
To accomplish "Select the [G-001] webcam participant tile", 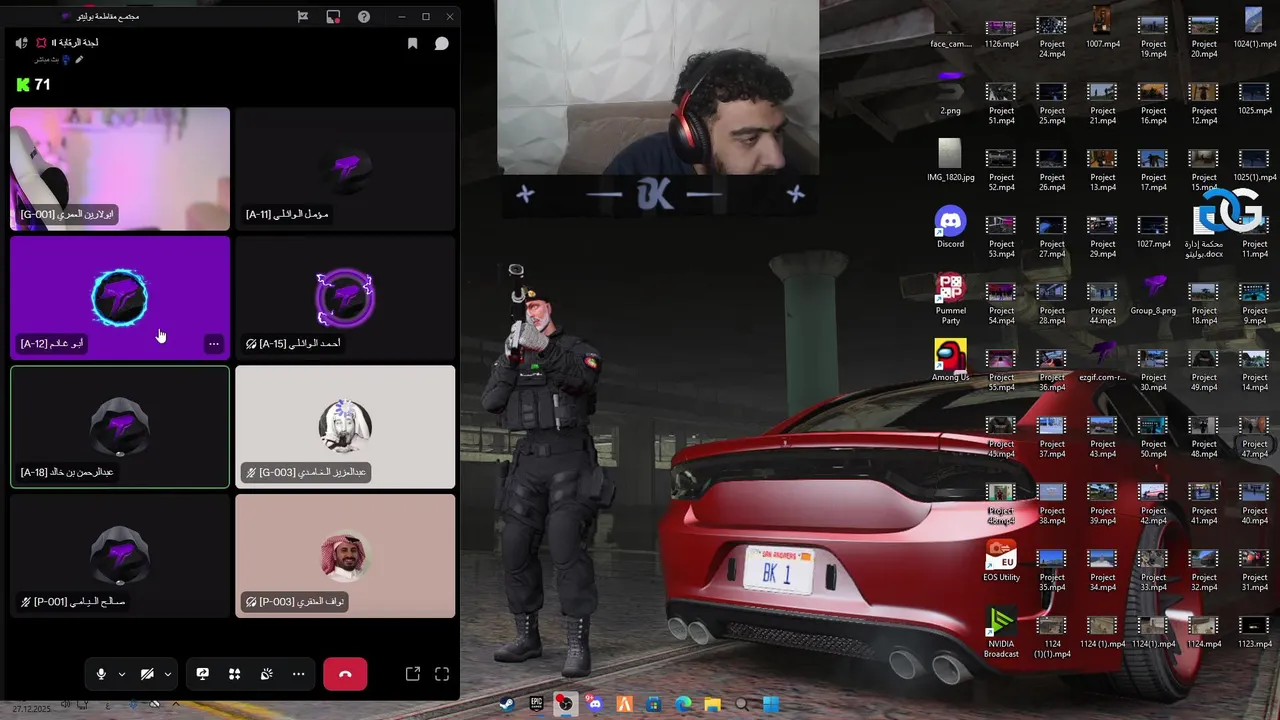I will (120, 169).
